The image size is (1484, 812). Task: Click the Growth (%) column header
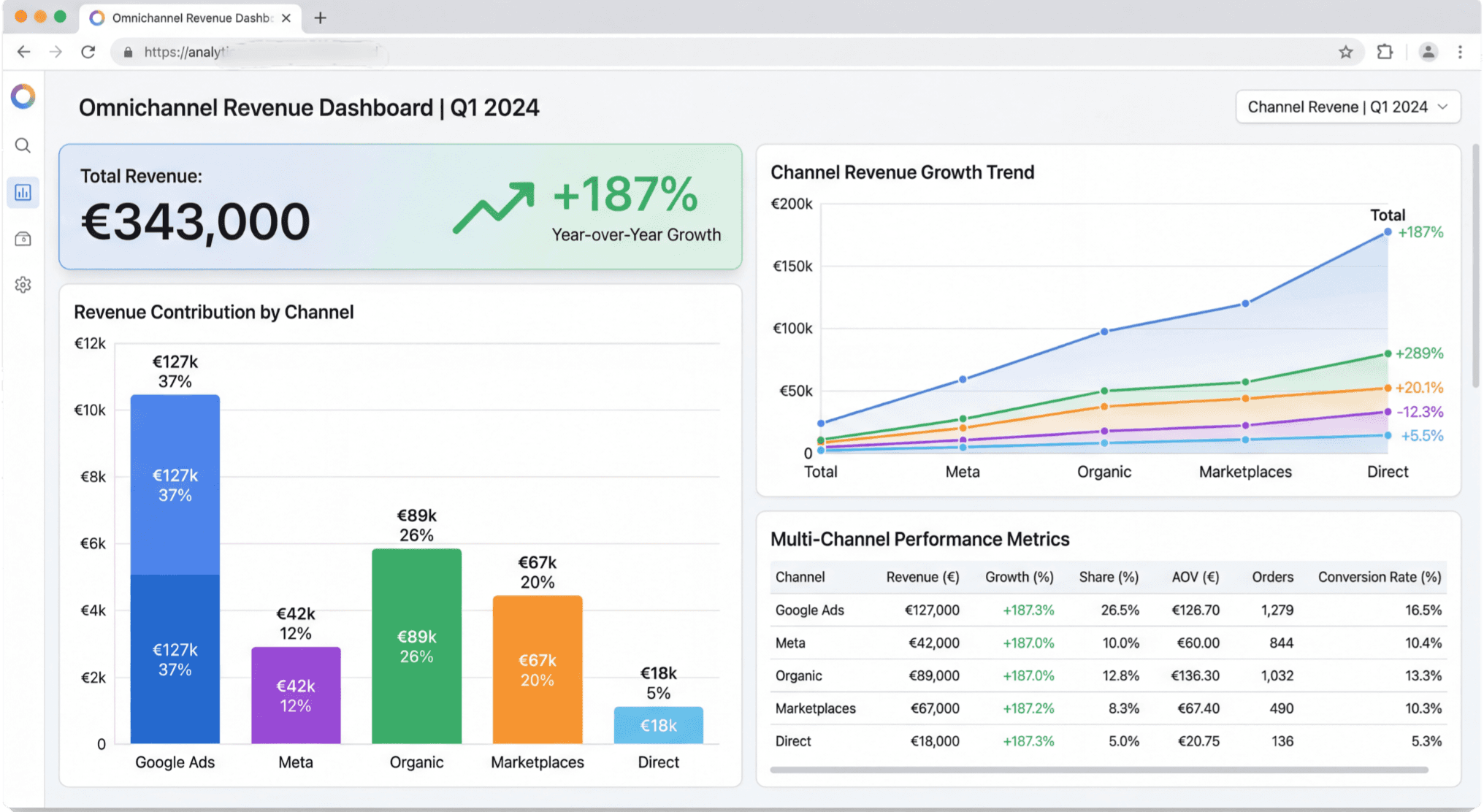pos(1019,577)
